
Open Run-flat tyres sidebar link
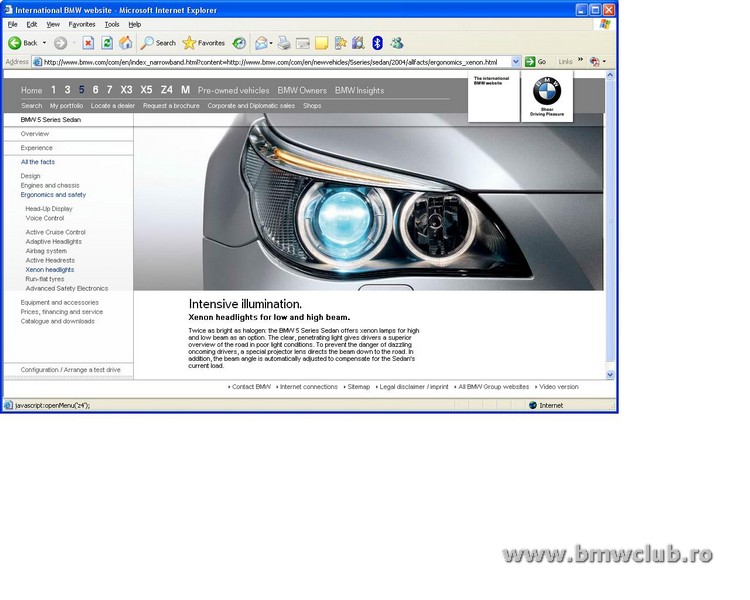44,279
